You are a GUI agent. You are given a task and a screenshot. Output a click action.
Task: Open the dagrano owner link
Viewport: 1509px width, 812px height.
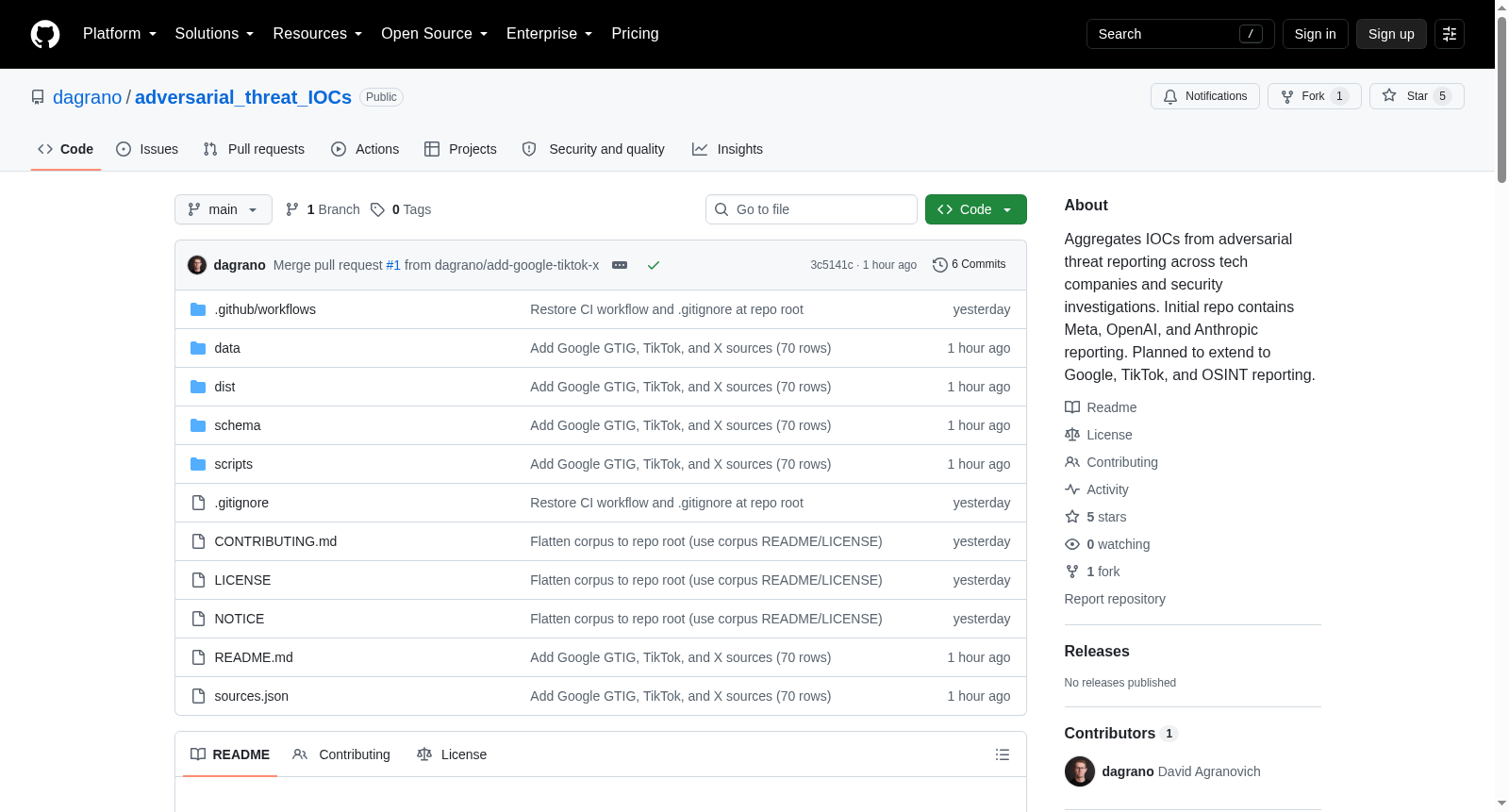88,97
